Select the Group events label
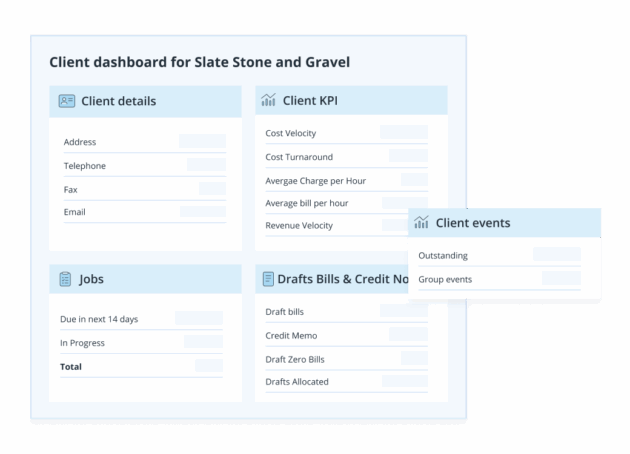630x454 pixels. click(x=445, y=279)
